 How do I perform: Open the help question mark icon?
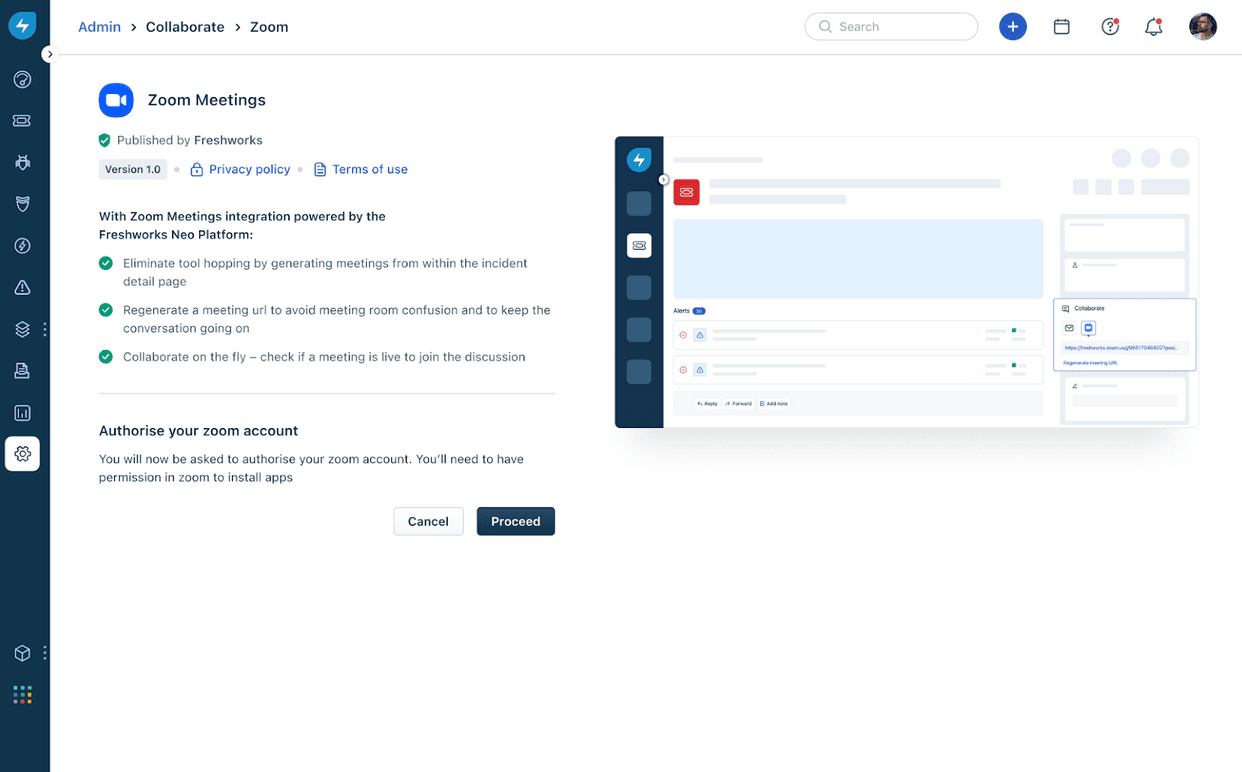[x=1110, y=27]
